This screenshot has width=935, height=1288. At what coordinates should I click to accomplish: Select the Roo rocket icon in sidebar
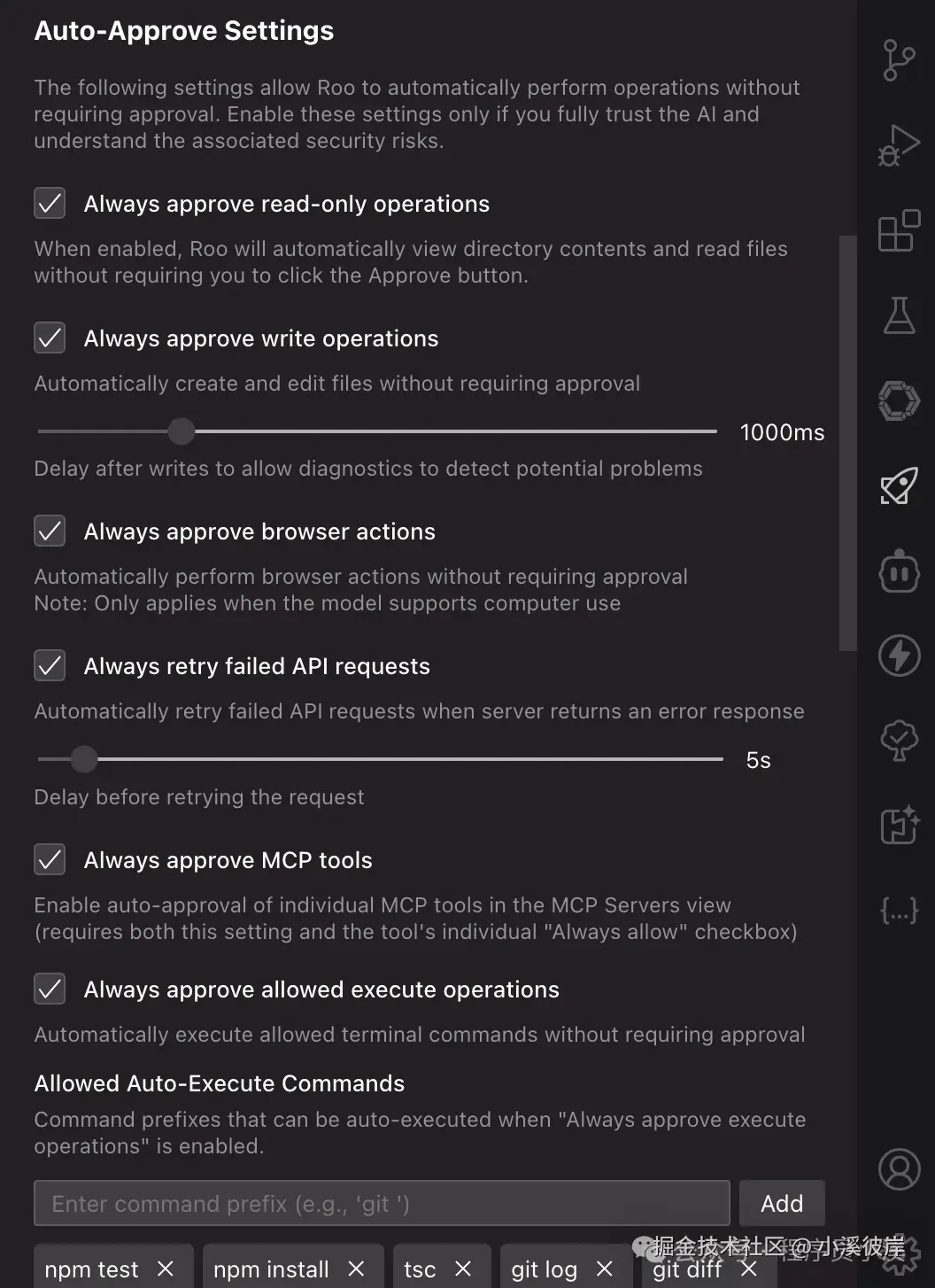click(x=899, y=486)
